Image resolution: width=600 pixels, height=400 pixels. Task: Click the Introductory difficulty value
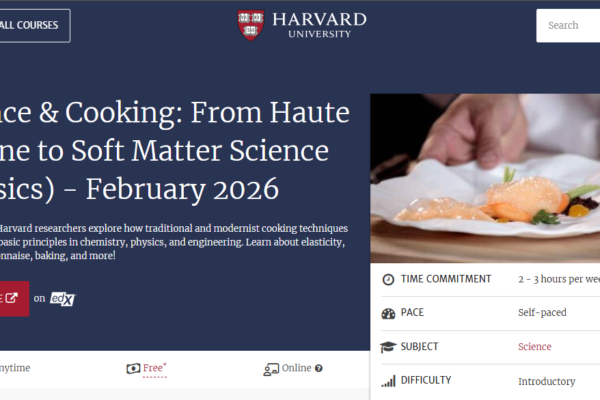click(546, 381)
